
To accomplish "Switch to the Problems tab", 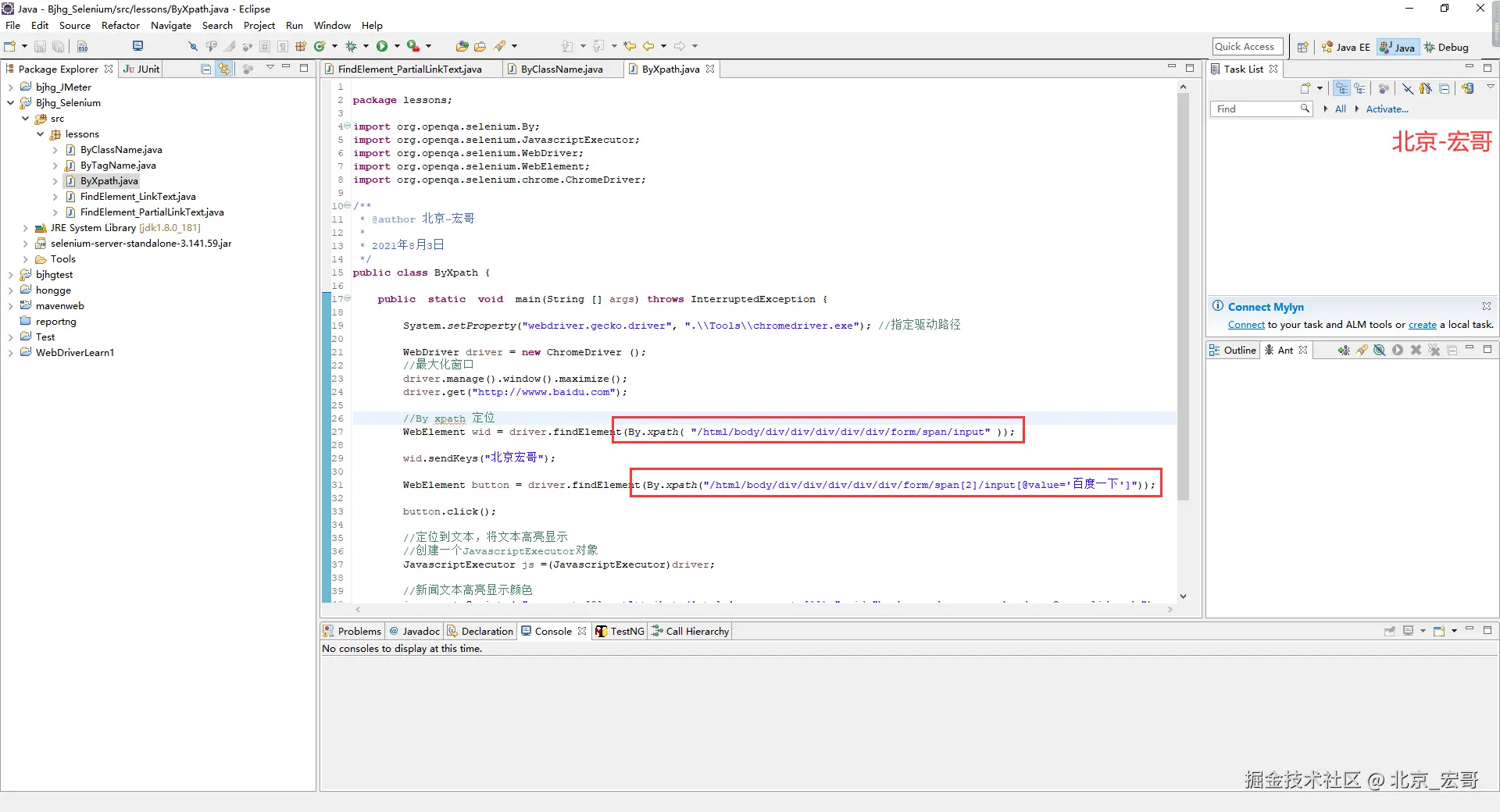I will click(352, 631).
